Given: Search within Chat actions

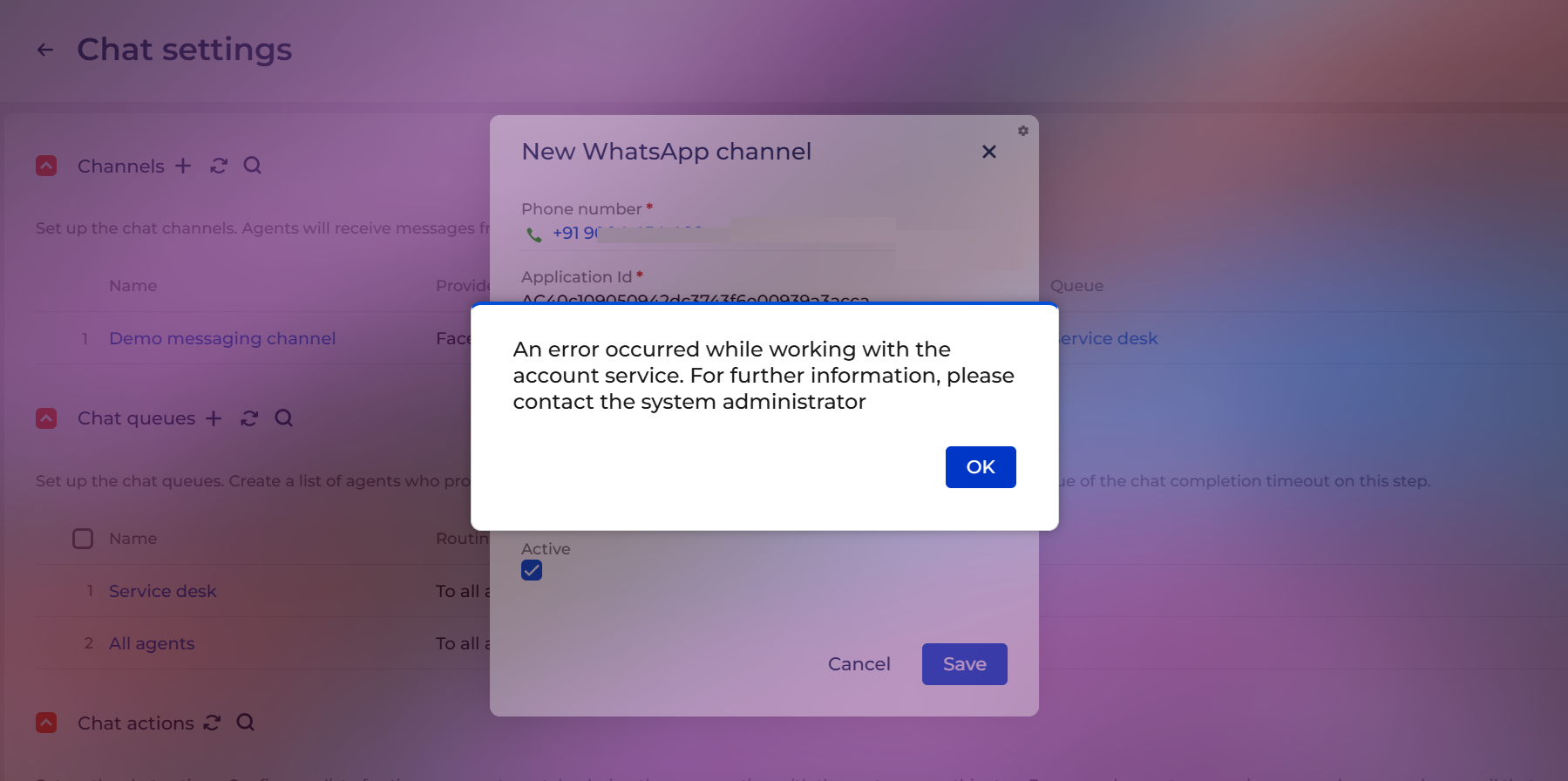Looking at the screenshot, I should coord(246,723).
